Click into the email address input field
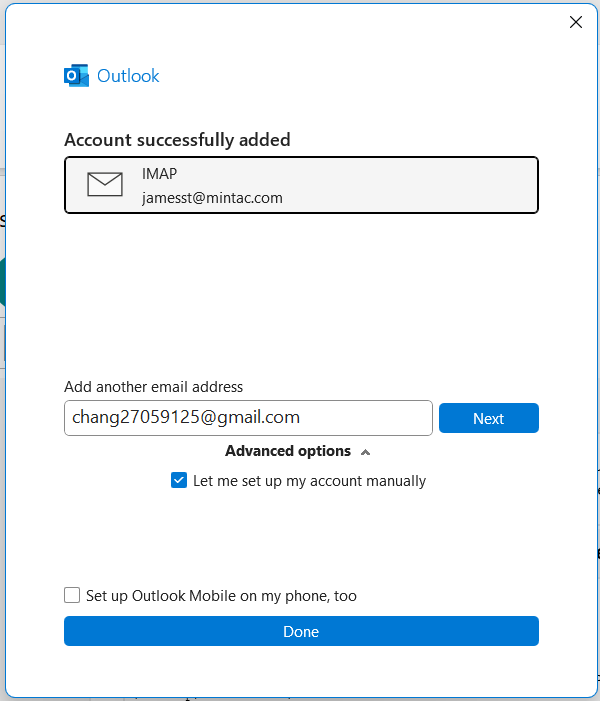This screenshot has width=600, height=701. [248, 418]
